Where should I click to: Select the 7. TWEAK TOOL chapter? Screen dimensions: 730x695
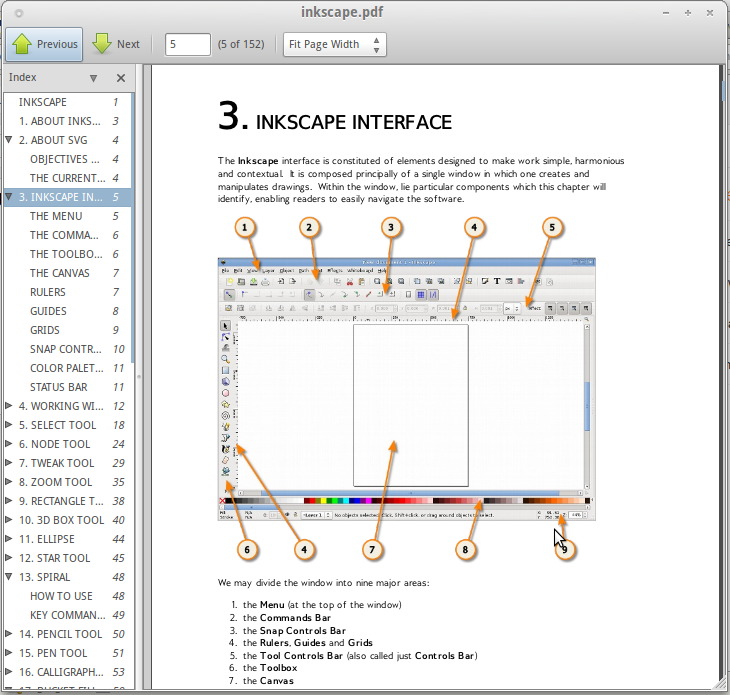click(68, 463)
